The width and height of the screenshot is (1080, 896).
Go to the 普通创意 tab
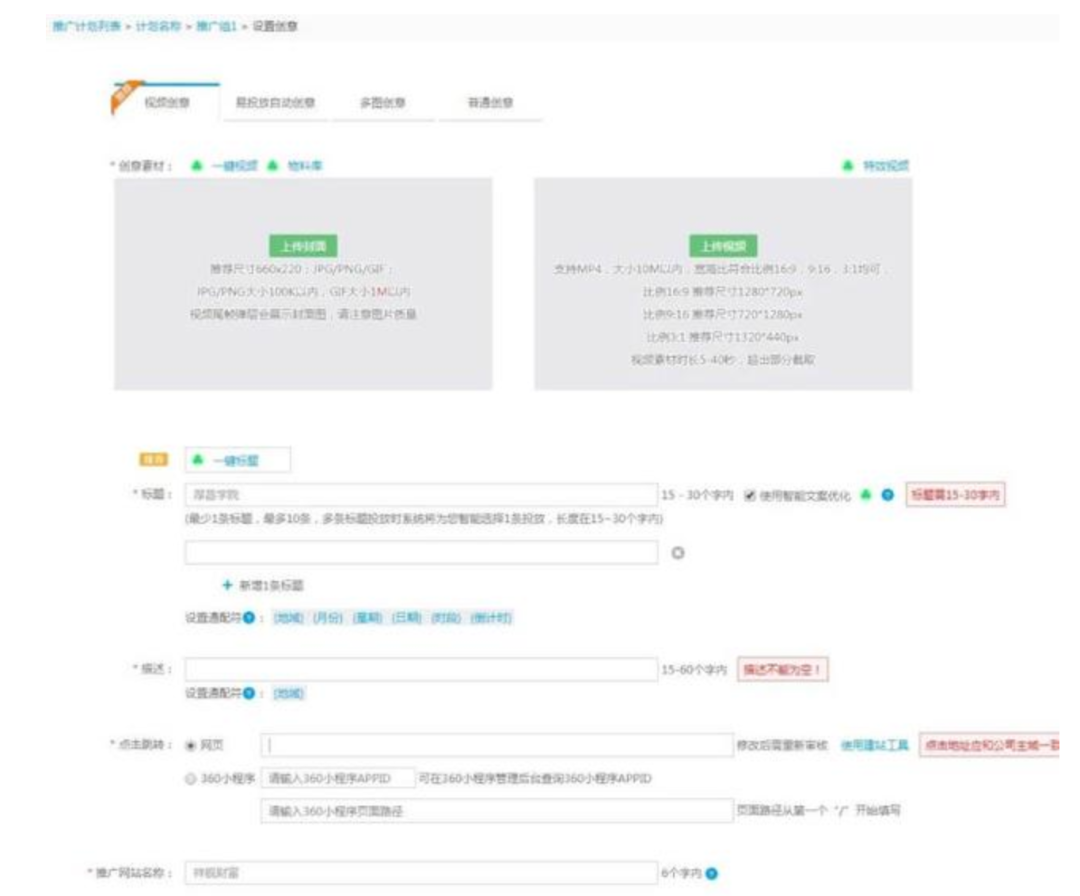[x=490, y=103]
